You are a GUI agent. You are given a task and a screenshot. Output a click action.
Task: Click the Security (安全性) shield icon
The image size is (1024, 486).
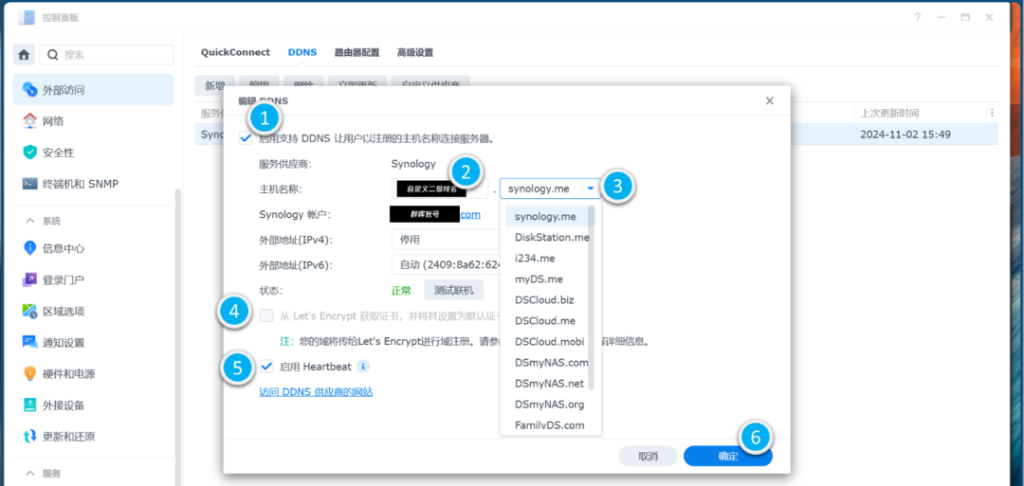(29, 152)
